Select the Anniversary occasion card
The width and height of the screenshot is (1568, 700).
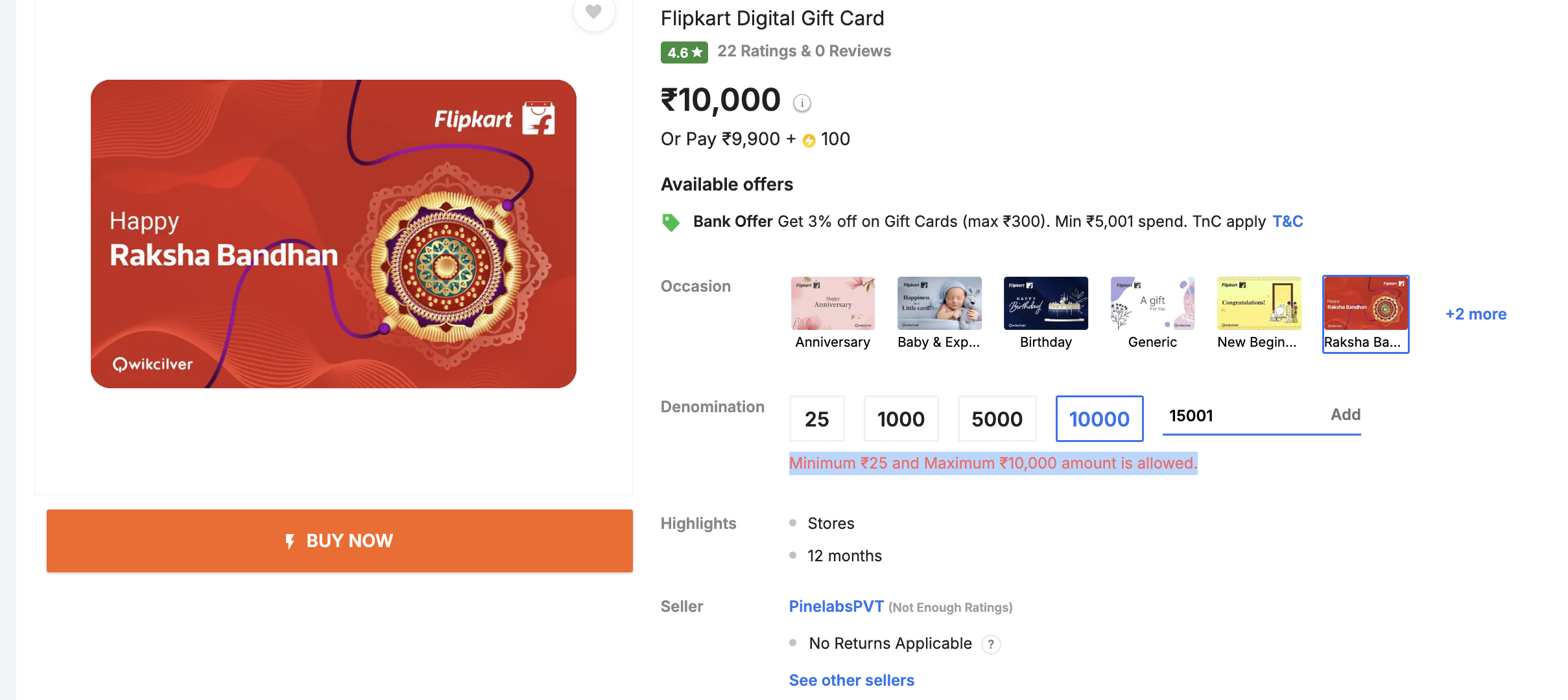tap(833, 314)
